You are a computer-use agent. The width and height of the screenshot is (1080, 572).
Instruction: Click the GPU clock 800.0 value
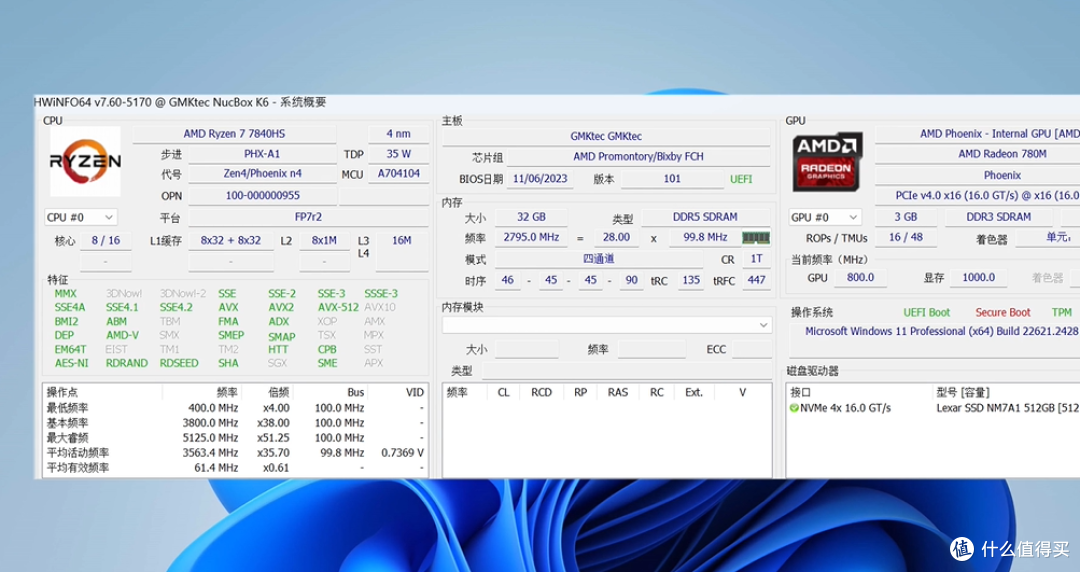860,278
